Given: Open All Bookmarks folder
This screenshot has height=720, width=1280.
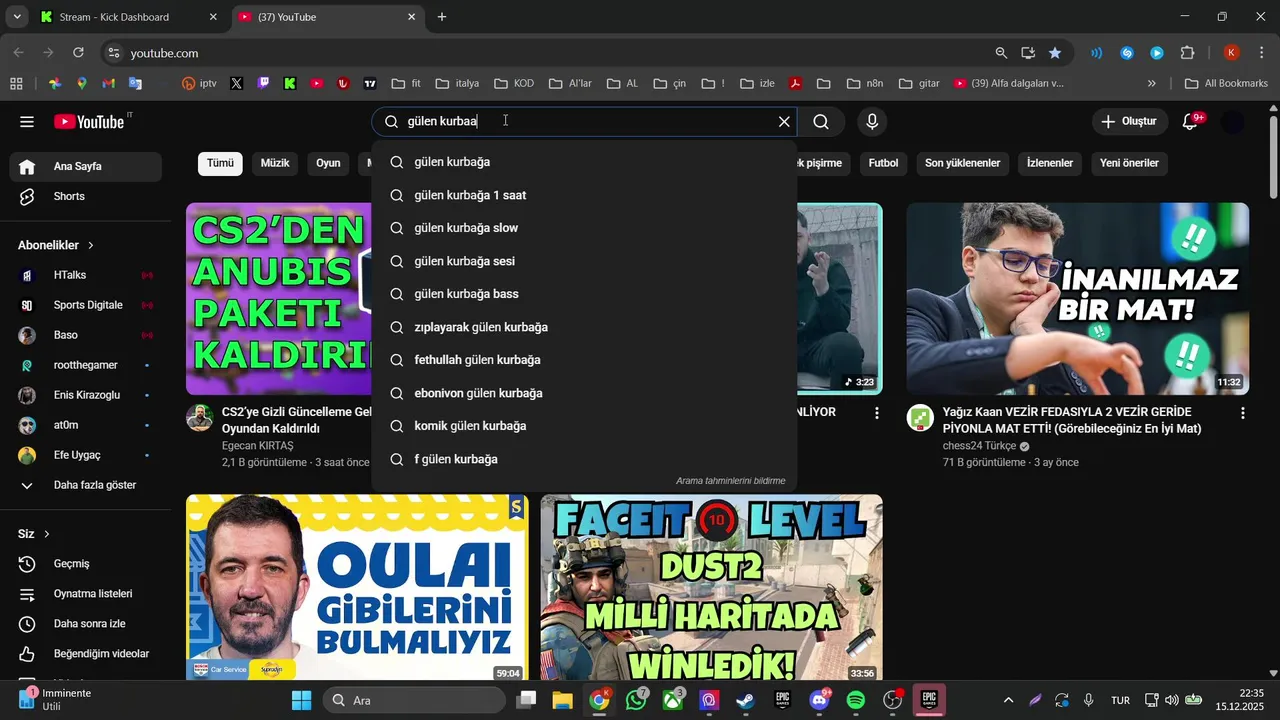Looking at the screenshot, I should [1226, 84].
